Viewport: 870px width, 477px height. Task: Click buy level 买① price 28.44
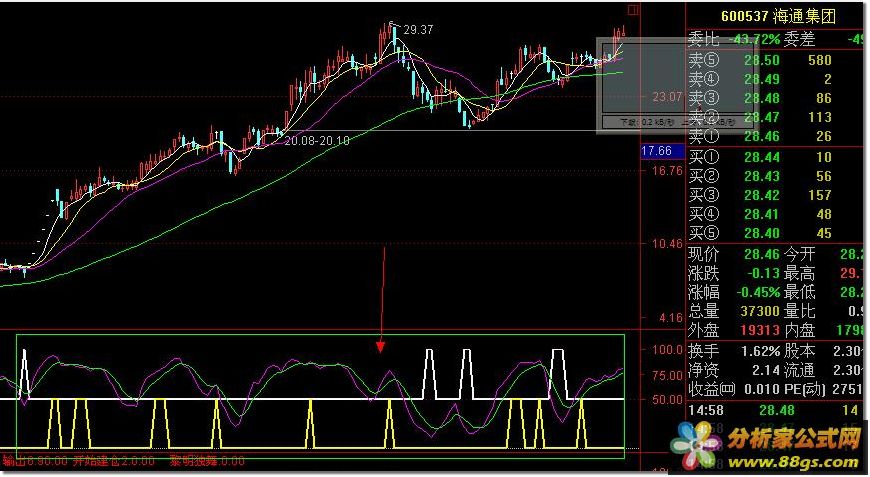coord(762,158)
